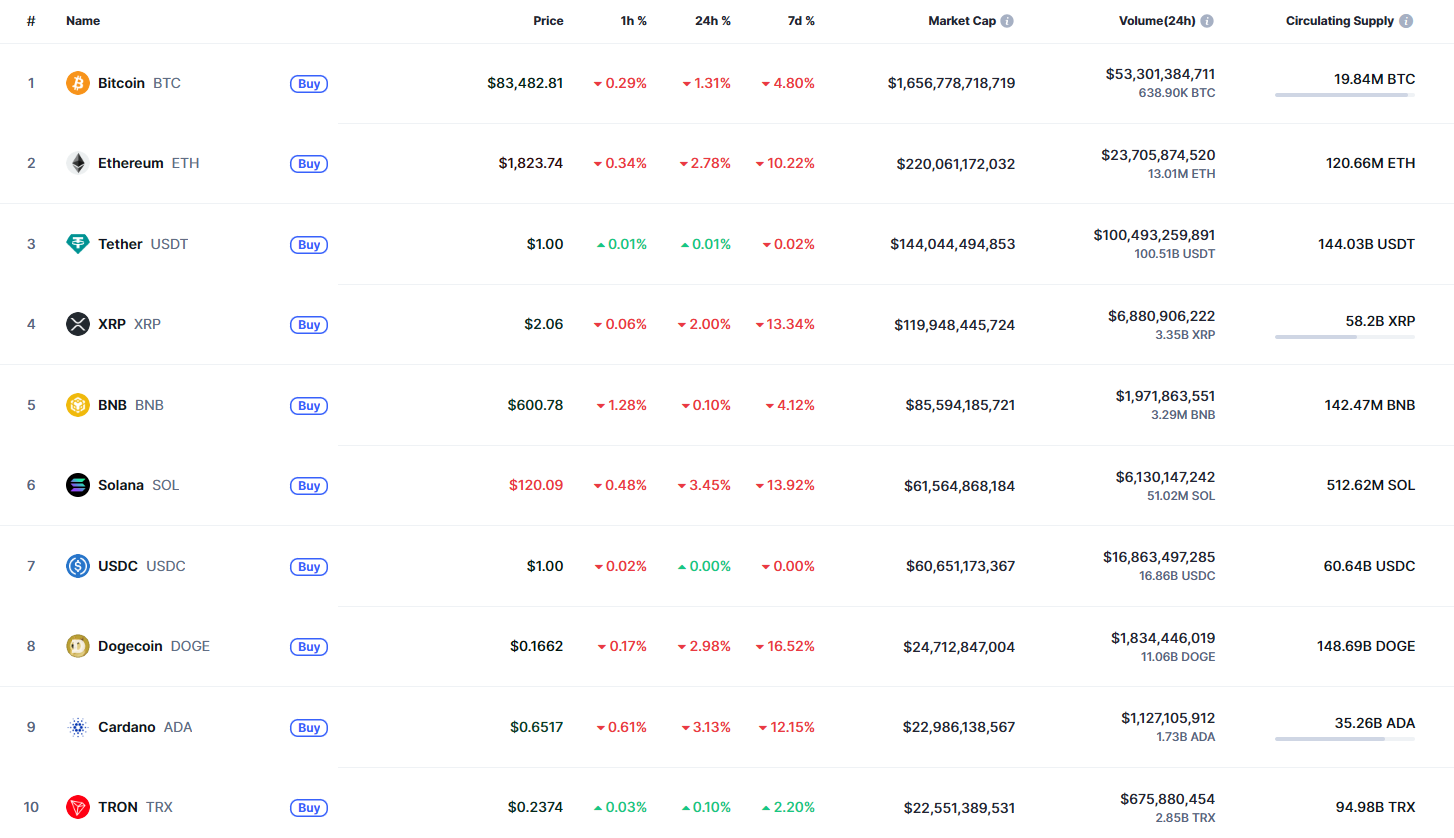This screenshot has width=1454, height=838.
Task: Click the Dogecoin logo icon
Action: coord(78,646)
